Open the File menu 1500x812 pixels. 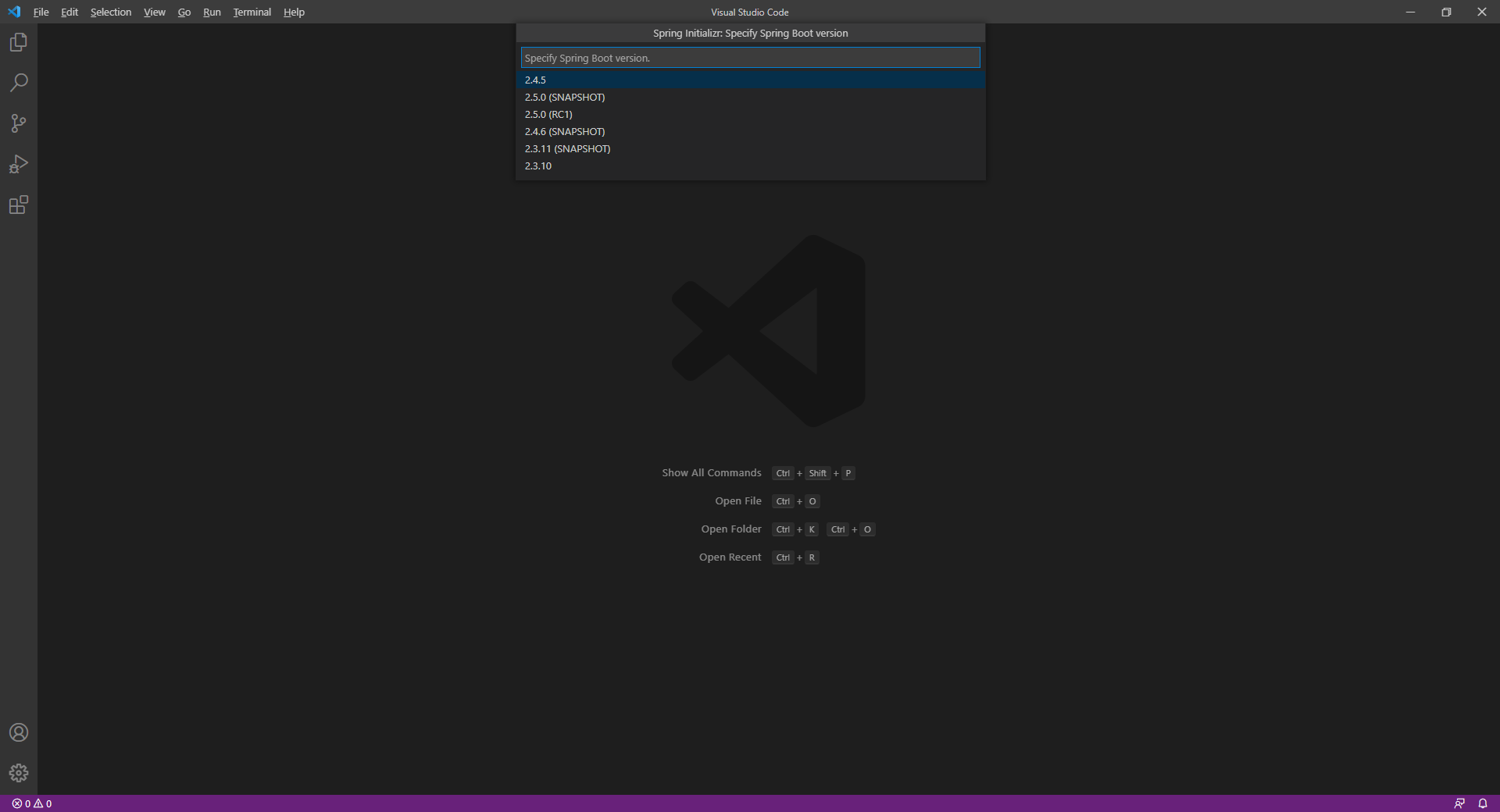[x=41, y=12]
